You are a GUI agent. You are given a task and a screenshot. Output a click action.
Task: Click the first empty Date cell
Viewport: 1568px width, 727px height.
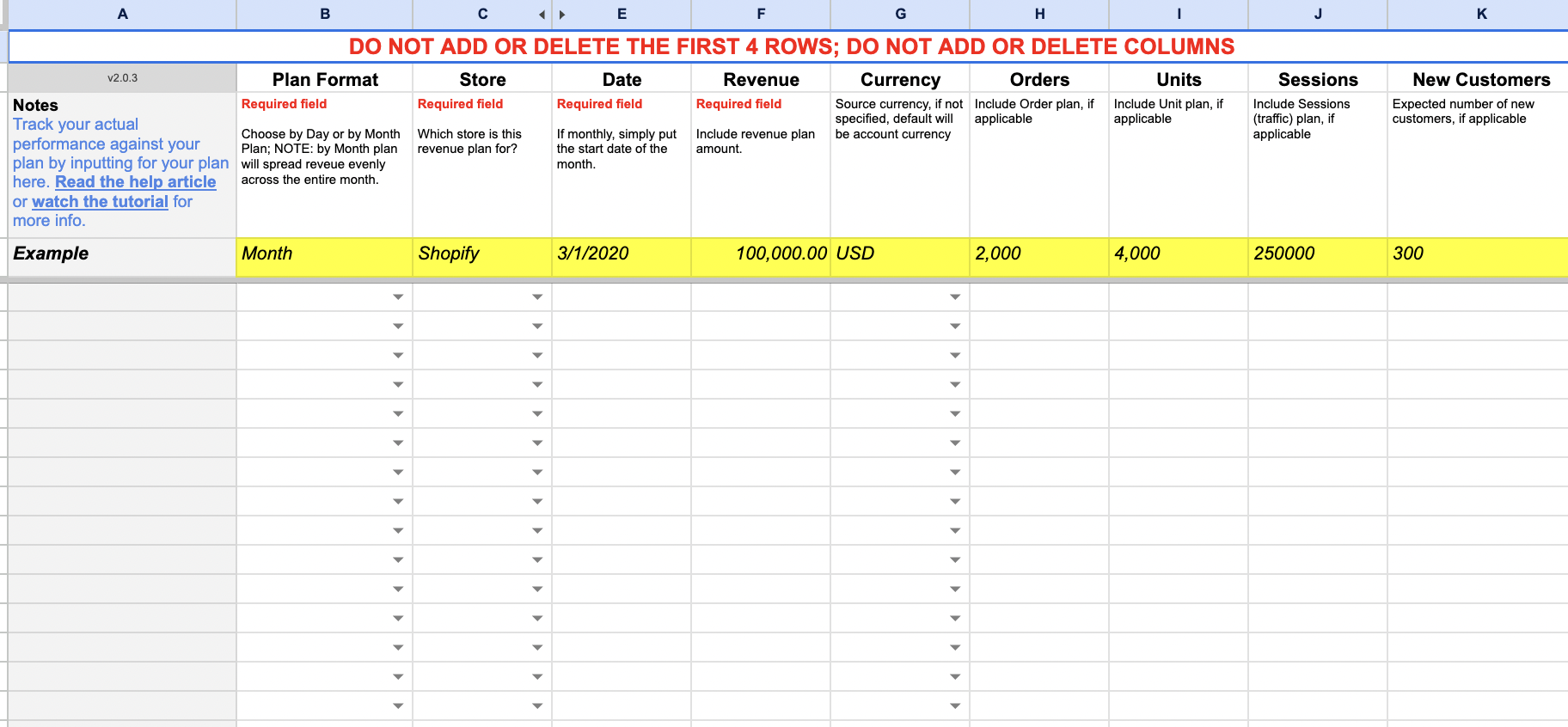click(621, 297)
